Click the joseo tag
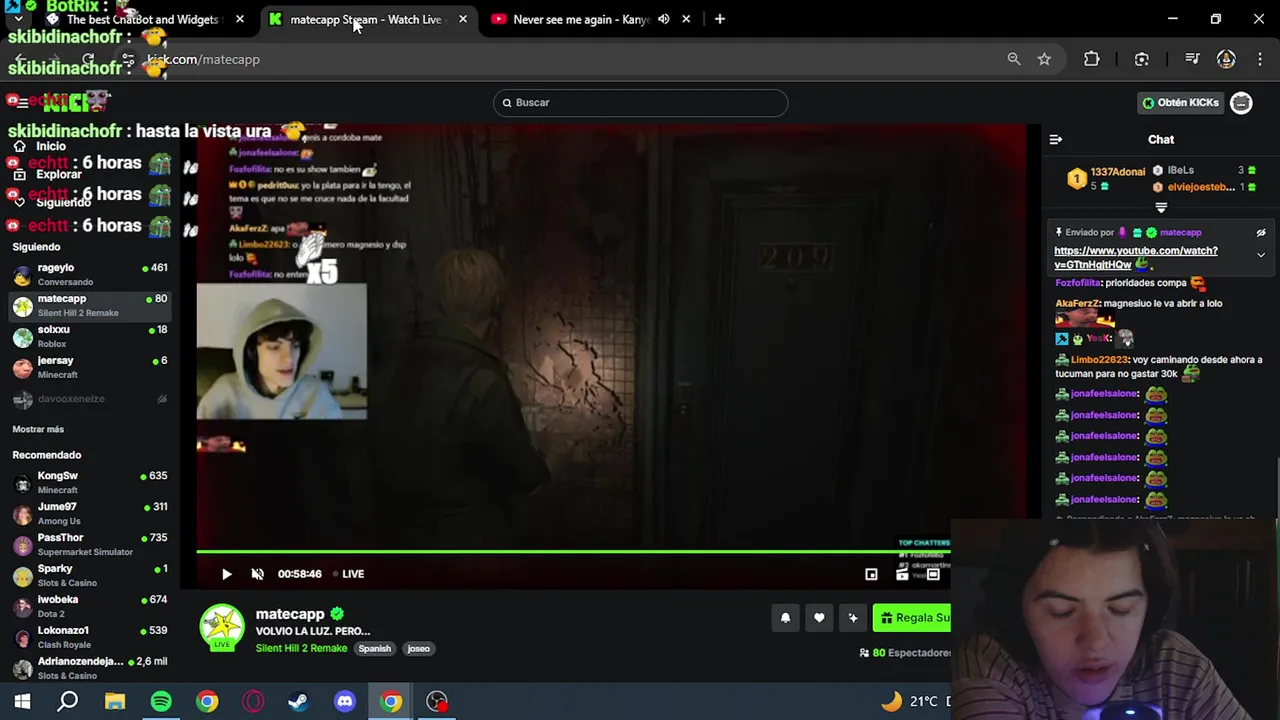The width and height of the screenshot is (1280, 720). point(418,648)
